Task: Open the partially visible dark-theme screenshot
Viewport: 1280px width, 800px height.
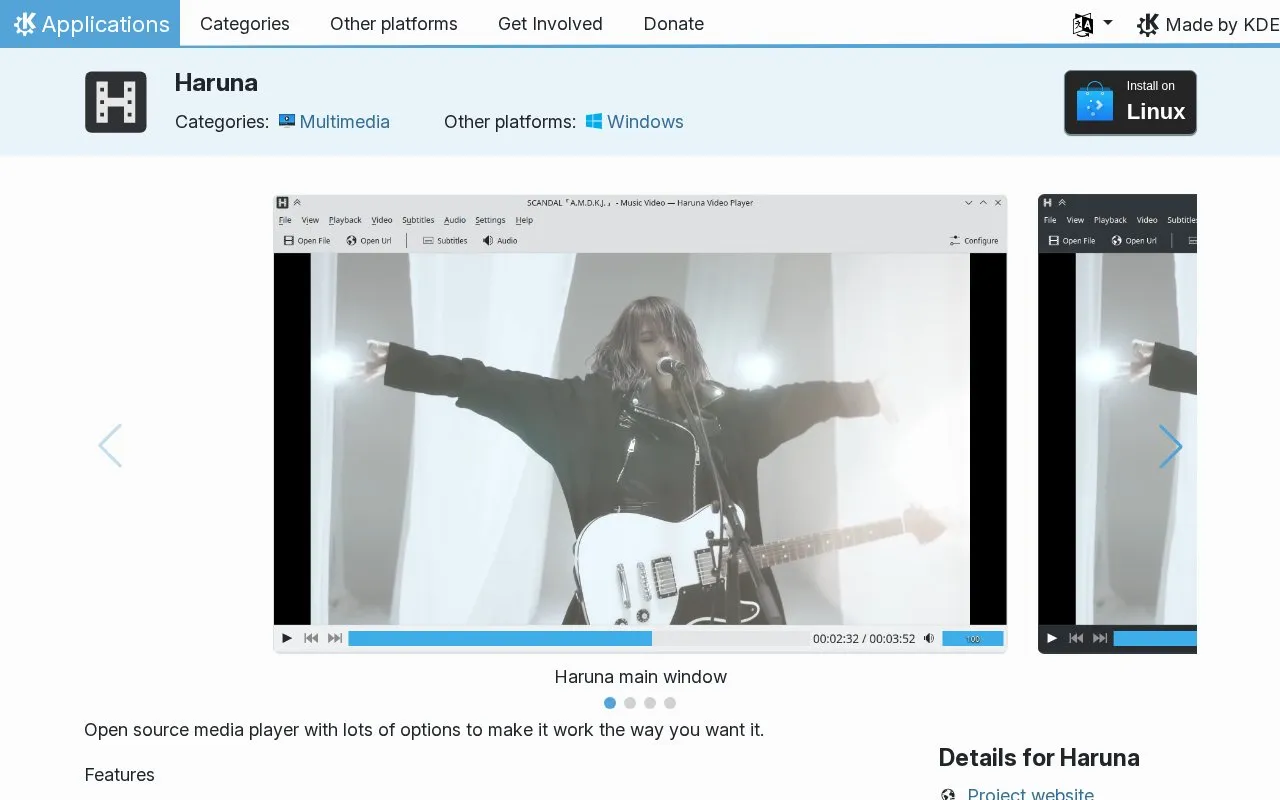Action: tap(1117, 424)
